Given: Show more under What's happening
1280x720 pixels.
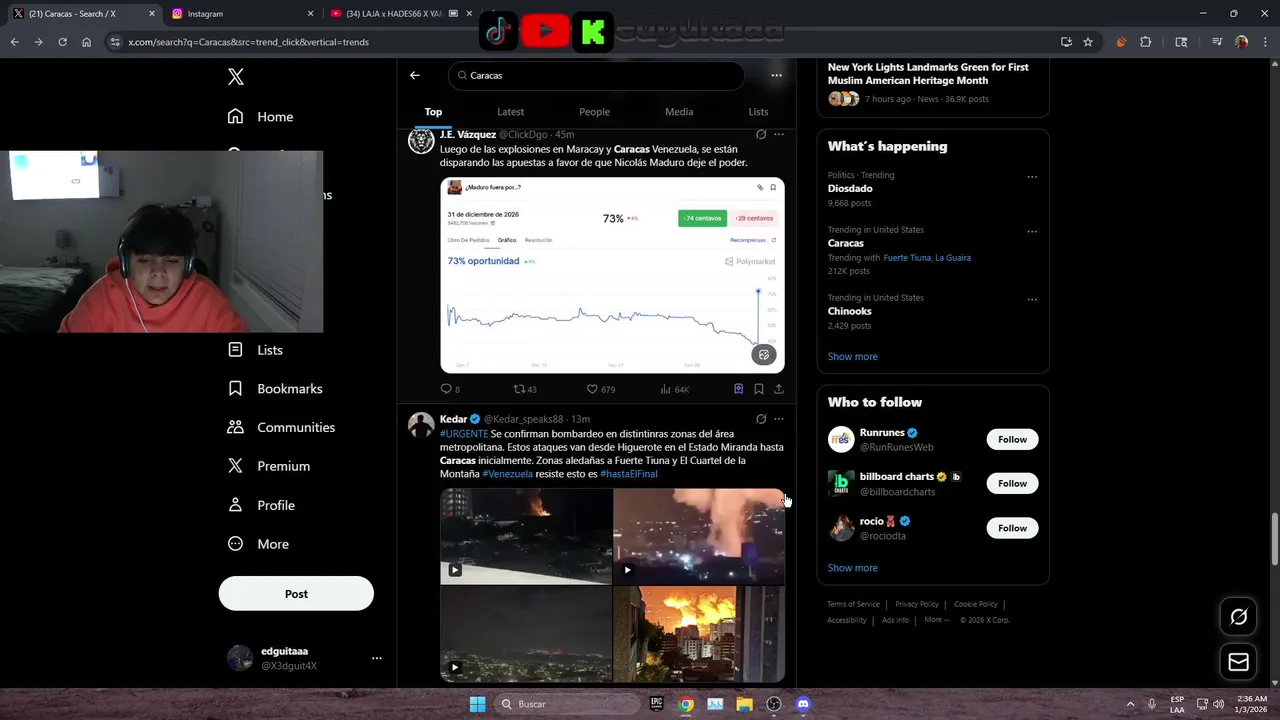Looking at the screenshot, I should [x=852, y=356].
